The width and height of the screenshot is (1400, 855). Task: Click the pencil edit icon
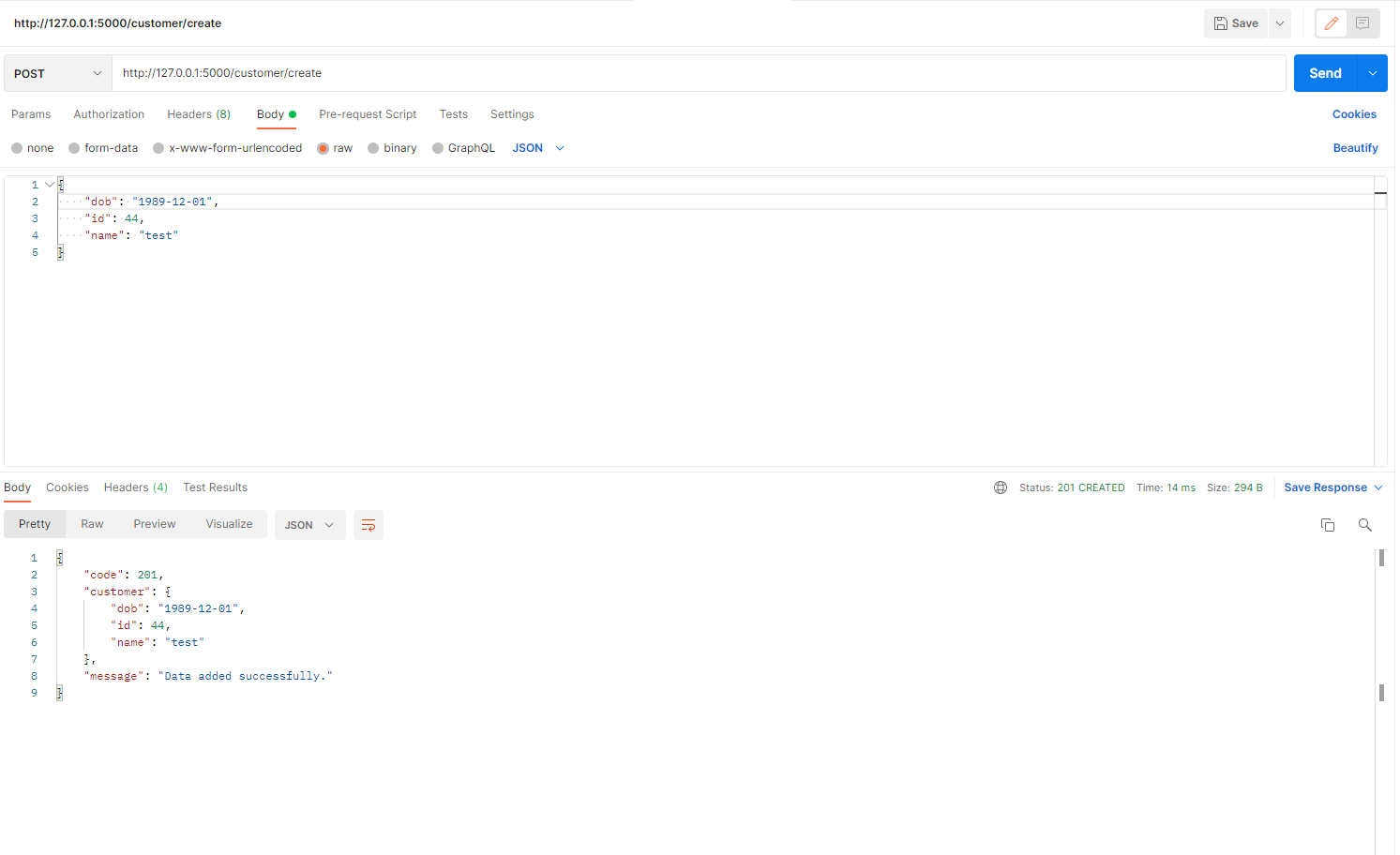coord(1332,23)
